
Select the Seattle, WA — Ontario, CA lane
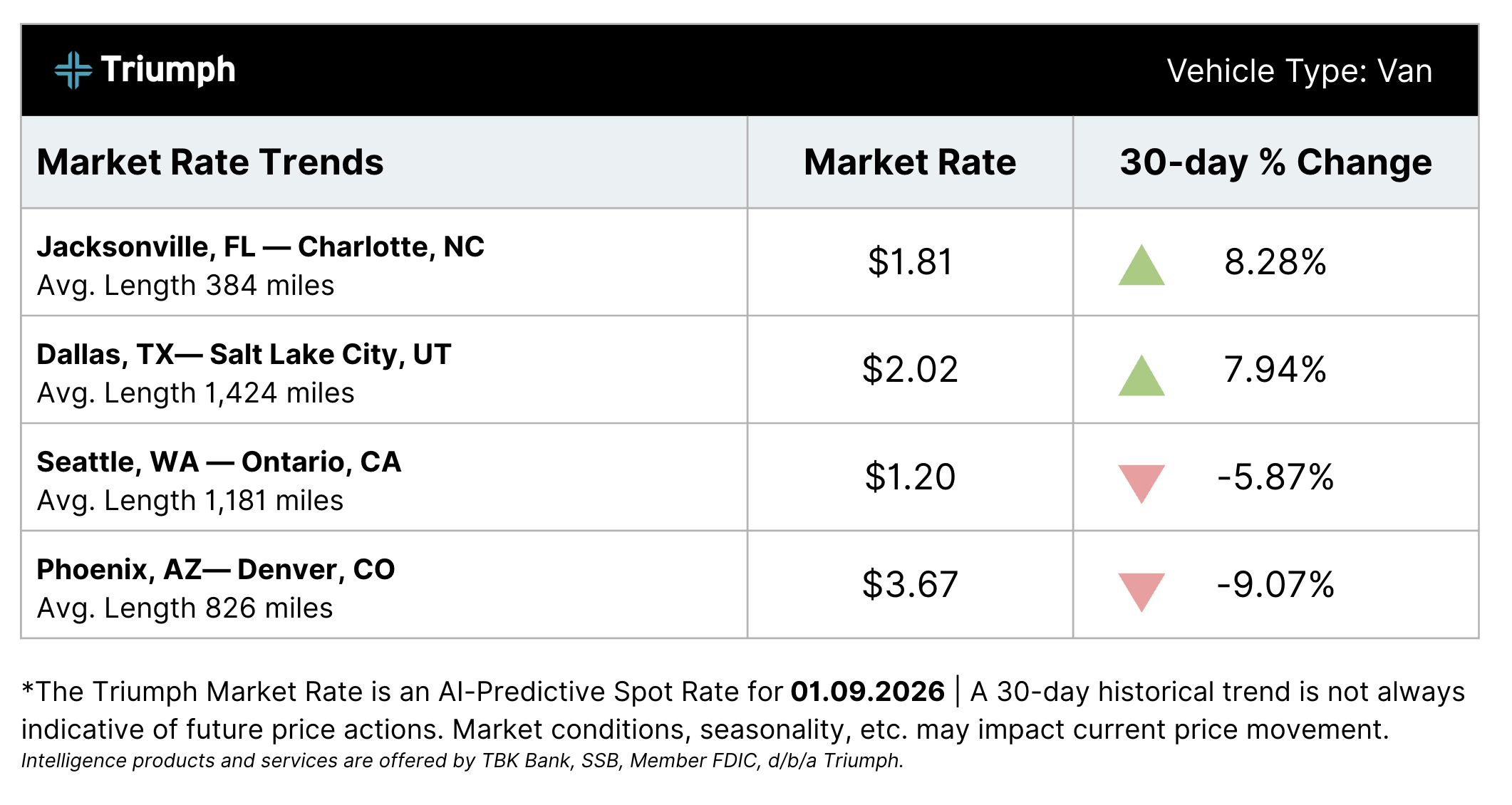click(219, 462)
